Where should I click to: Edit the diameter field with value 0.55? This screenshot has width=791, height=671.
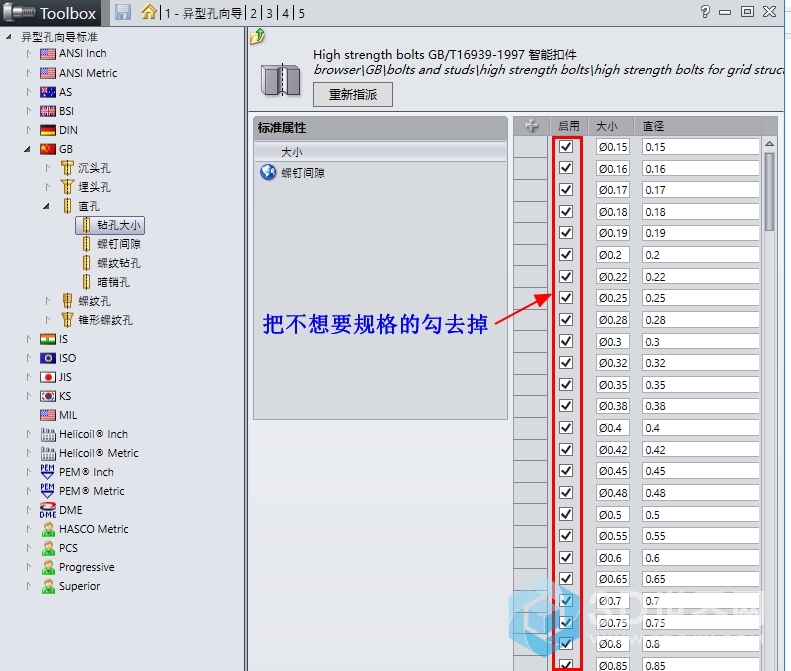[700, 536]
